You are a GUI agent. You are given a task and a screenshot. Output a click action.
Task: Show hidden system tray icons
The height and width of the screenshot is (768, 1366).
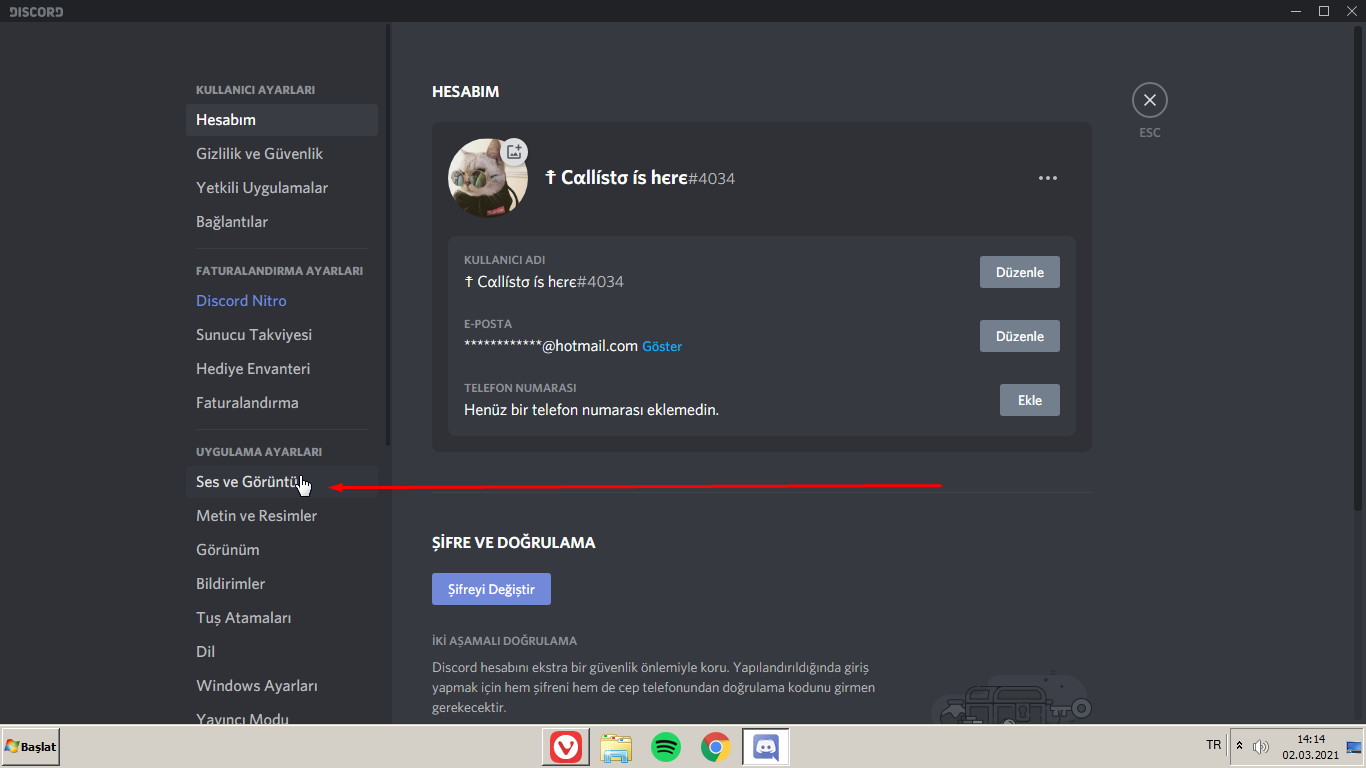tap(1240, 746)
